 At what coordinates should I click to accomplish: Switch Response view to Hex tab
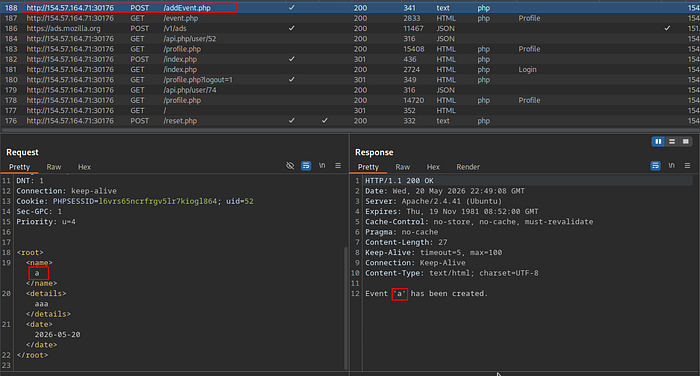click(x=433, y=167)
